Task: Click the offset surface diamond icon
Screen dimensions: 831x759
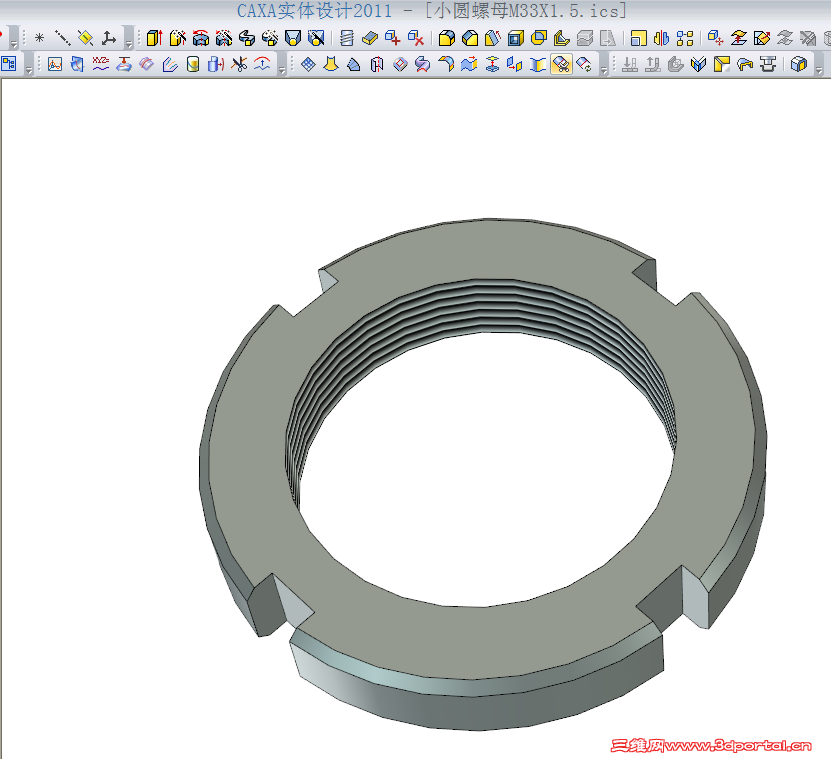Action: point(401,64)
